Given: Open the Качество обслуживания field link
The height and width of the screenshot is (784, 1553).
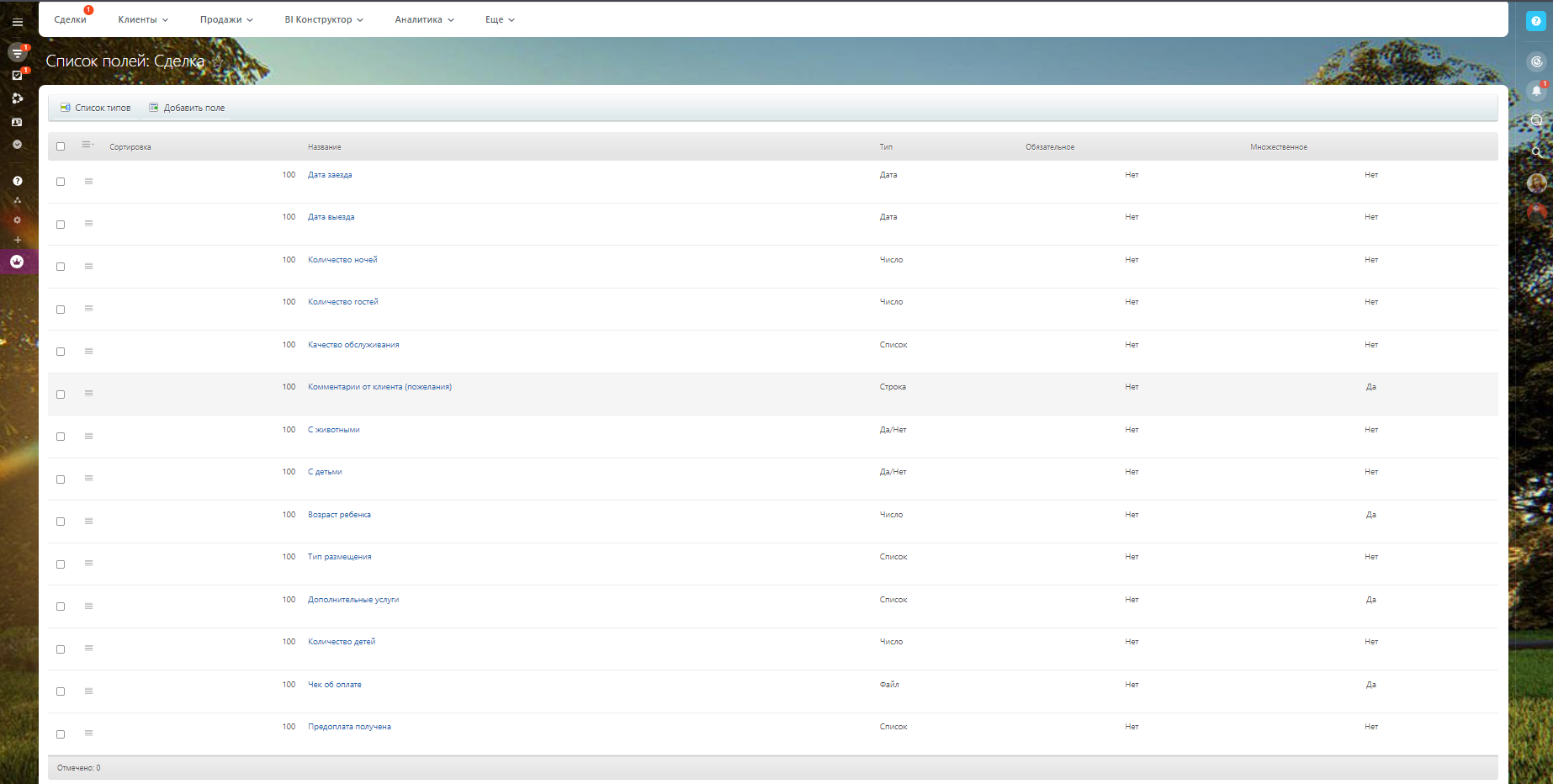Looking at the screenshot, I should [353, 345].
